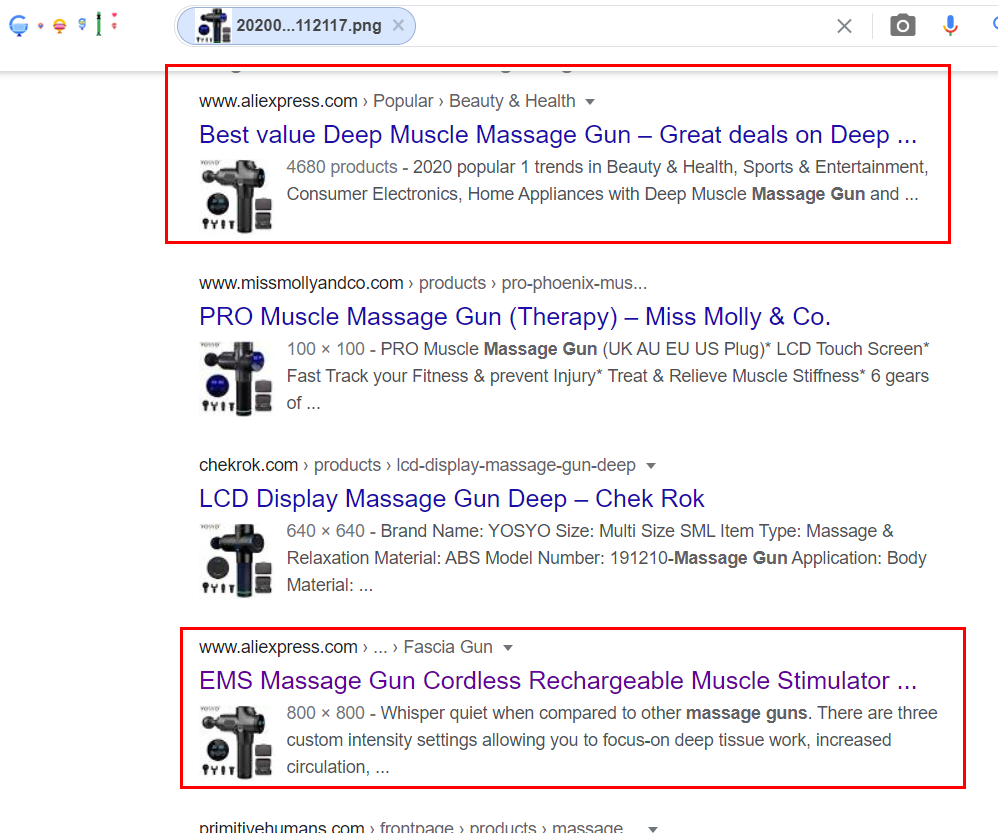Start voice search with the microphone icon
This screenshot has width=998, height=833.
pos(950,26)
